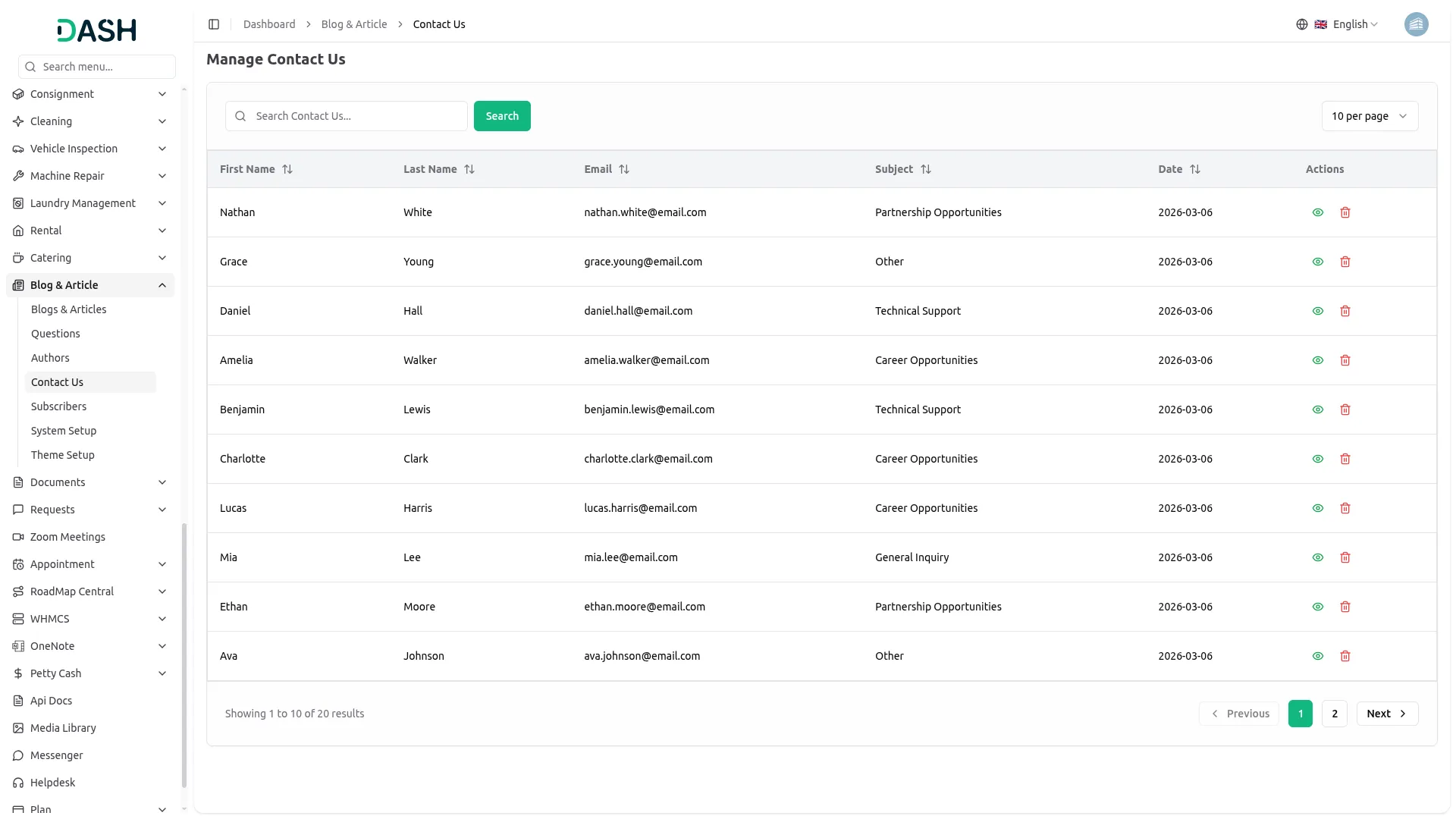Click the green Search button
This screenshot has height=819, width=1456.
(502, 116)
